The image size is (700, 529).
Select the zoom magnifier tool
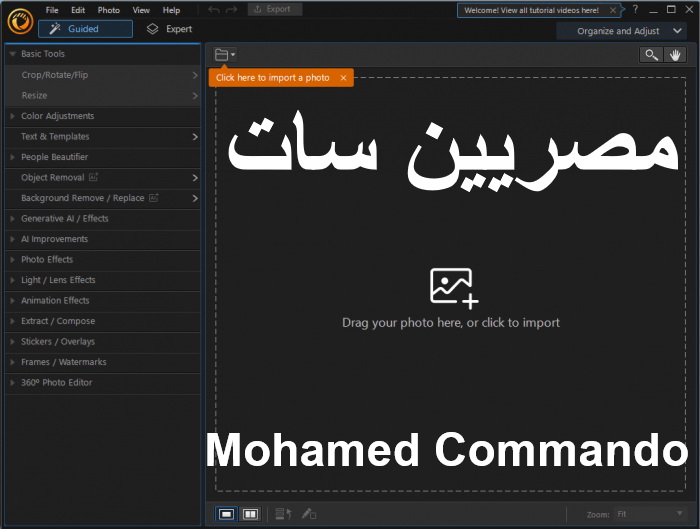pyautogui.click(x=652, y=55)
